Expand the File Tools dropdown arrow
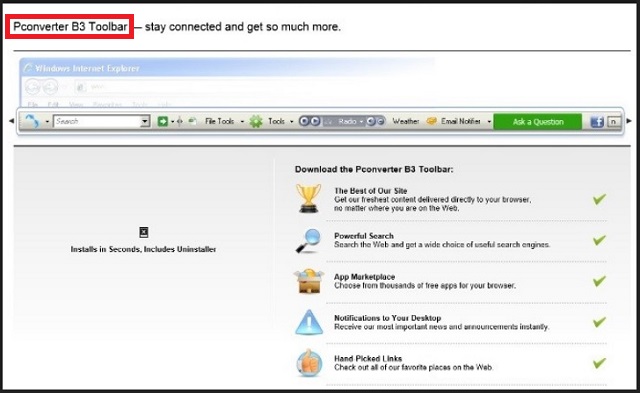Screen dimensions: 640x393 pyautogui.click(x=242, y=122)
